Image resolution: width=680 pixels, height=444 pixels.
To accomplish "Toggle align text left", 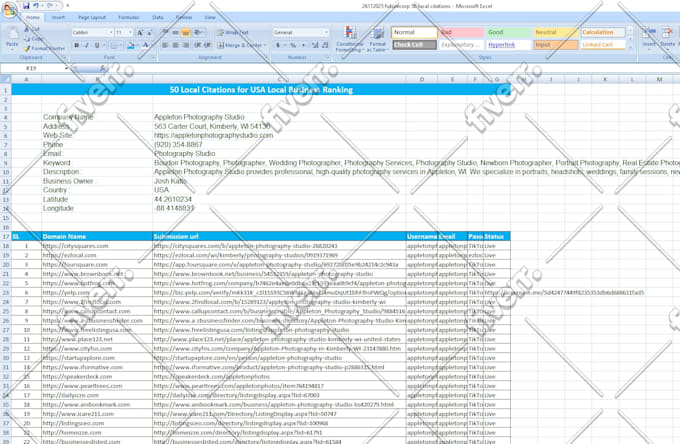I will (x=165, y=45).
